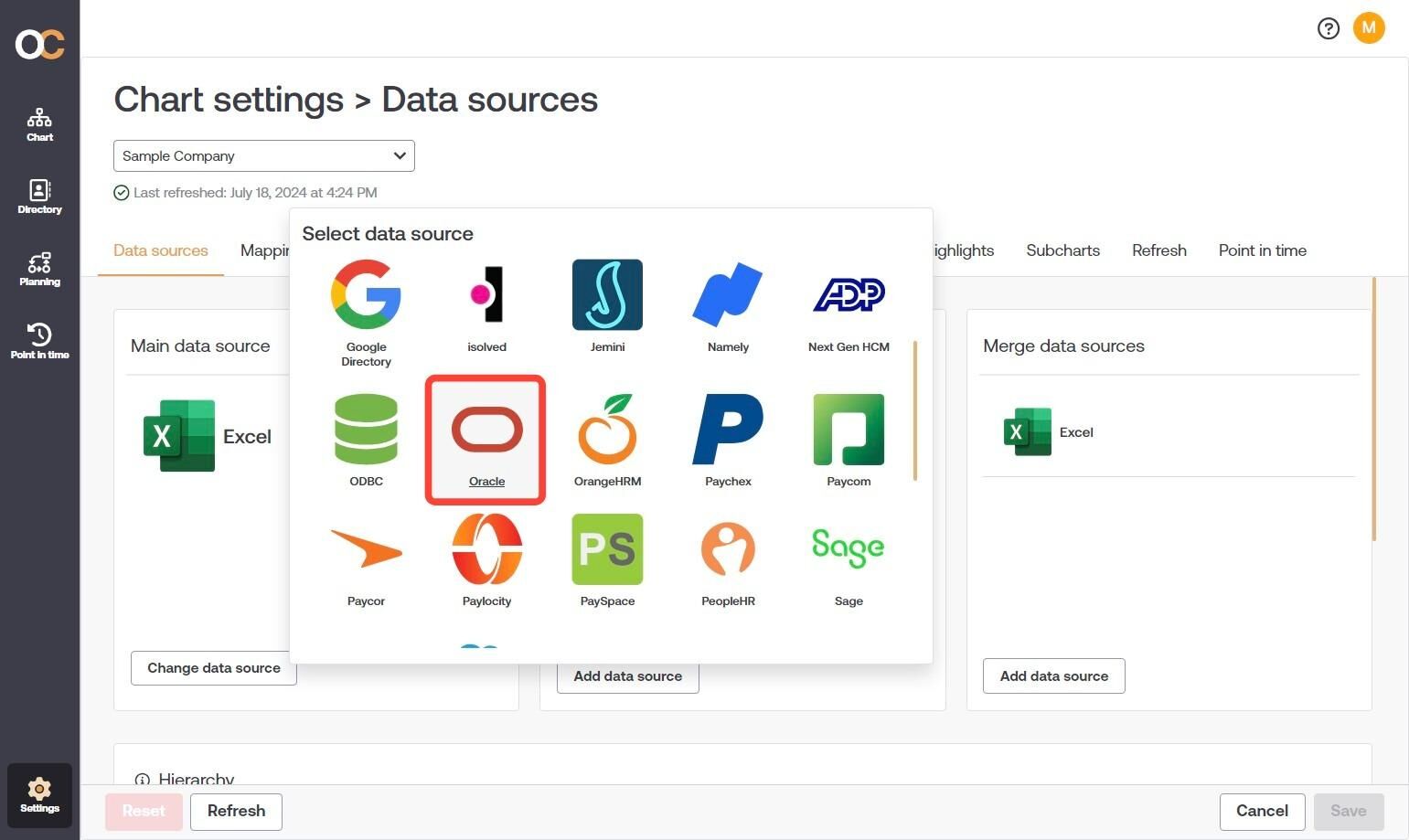This screenshot has width=1409, height=840.
Task: Choose the Google Directory data source
Action: pyautogui.click(x=366, y=313)
